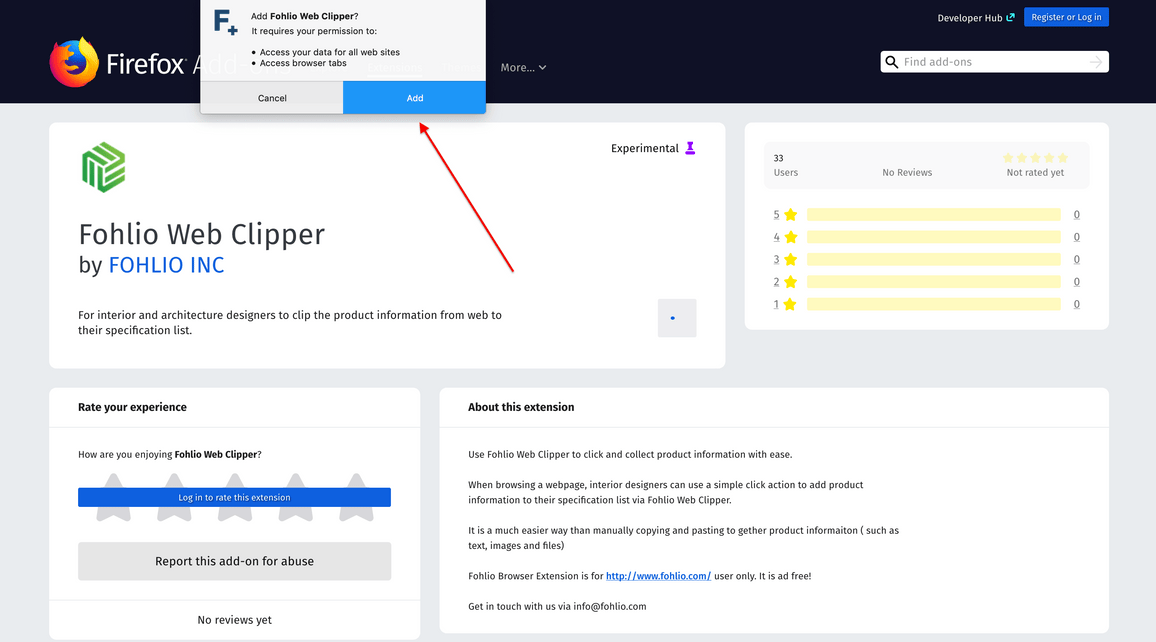The image size is (1156, 642).
Task: Click the star icon in the 1 rating row
Action: tap(790, 304)
